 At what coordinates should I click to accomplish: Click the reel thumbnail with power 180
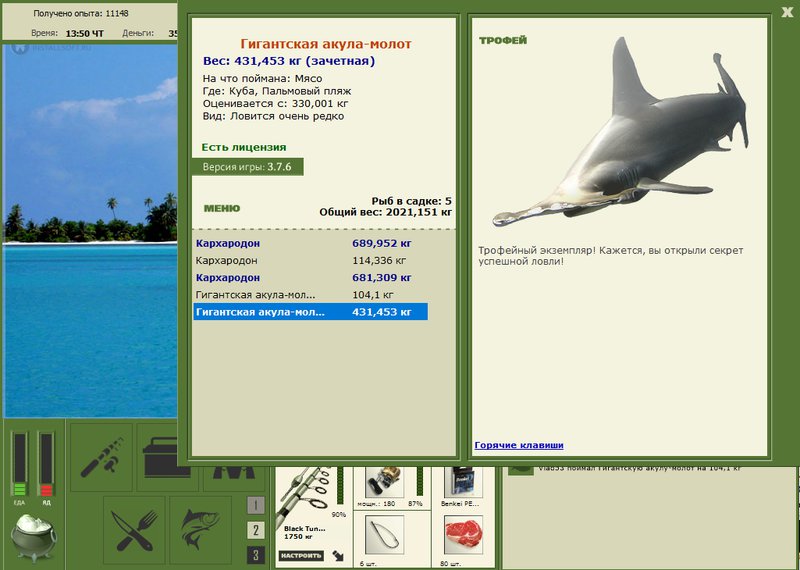[x=385, y=482]
